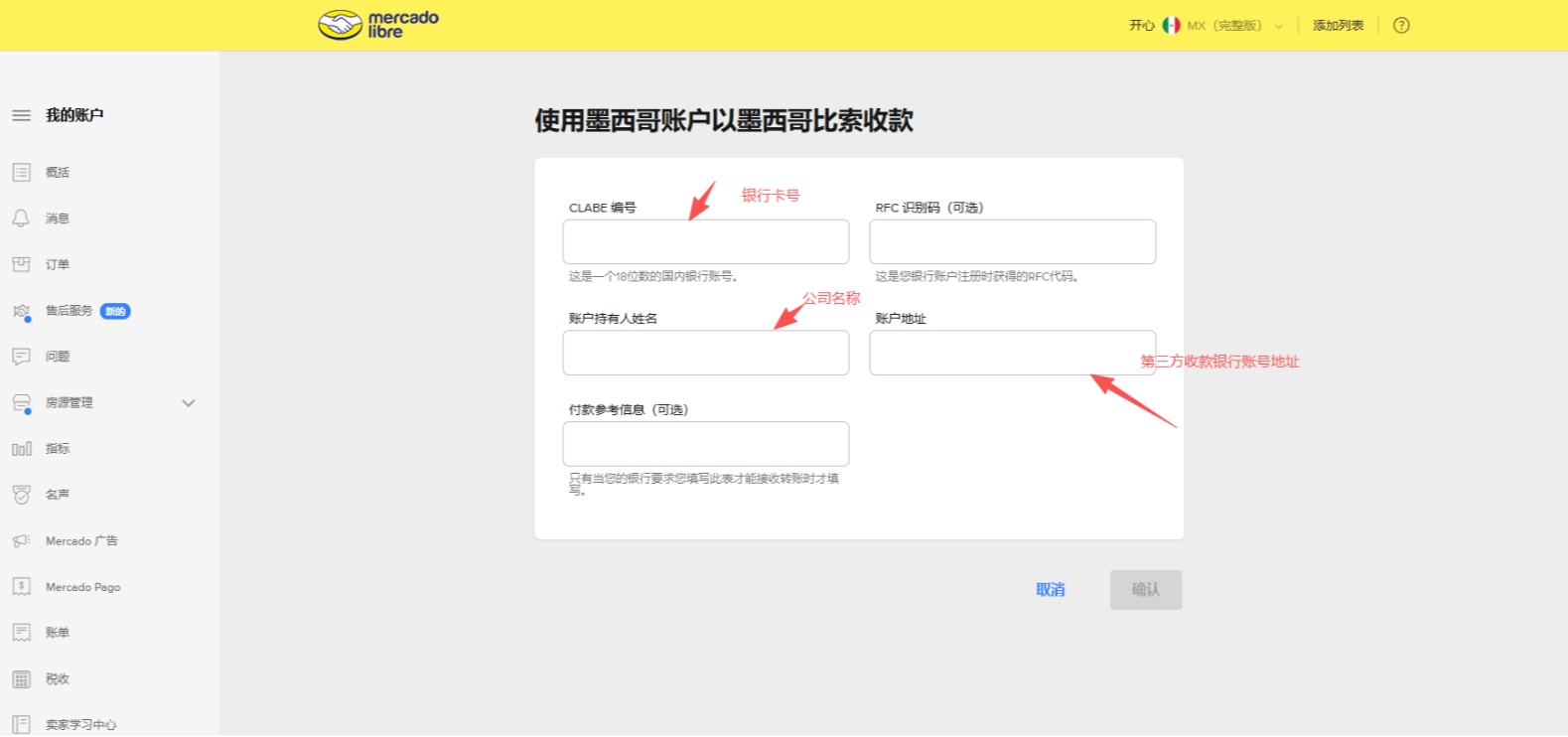Viewport: 1568px width, 737px height.
Task: Open the 税收 calculator icon
Action: (x=21, y=679)
